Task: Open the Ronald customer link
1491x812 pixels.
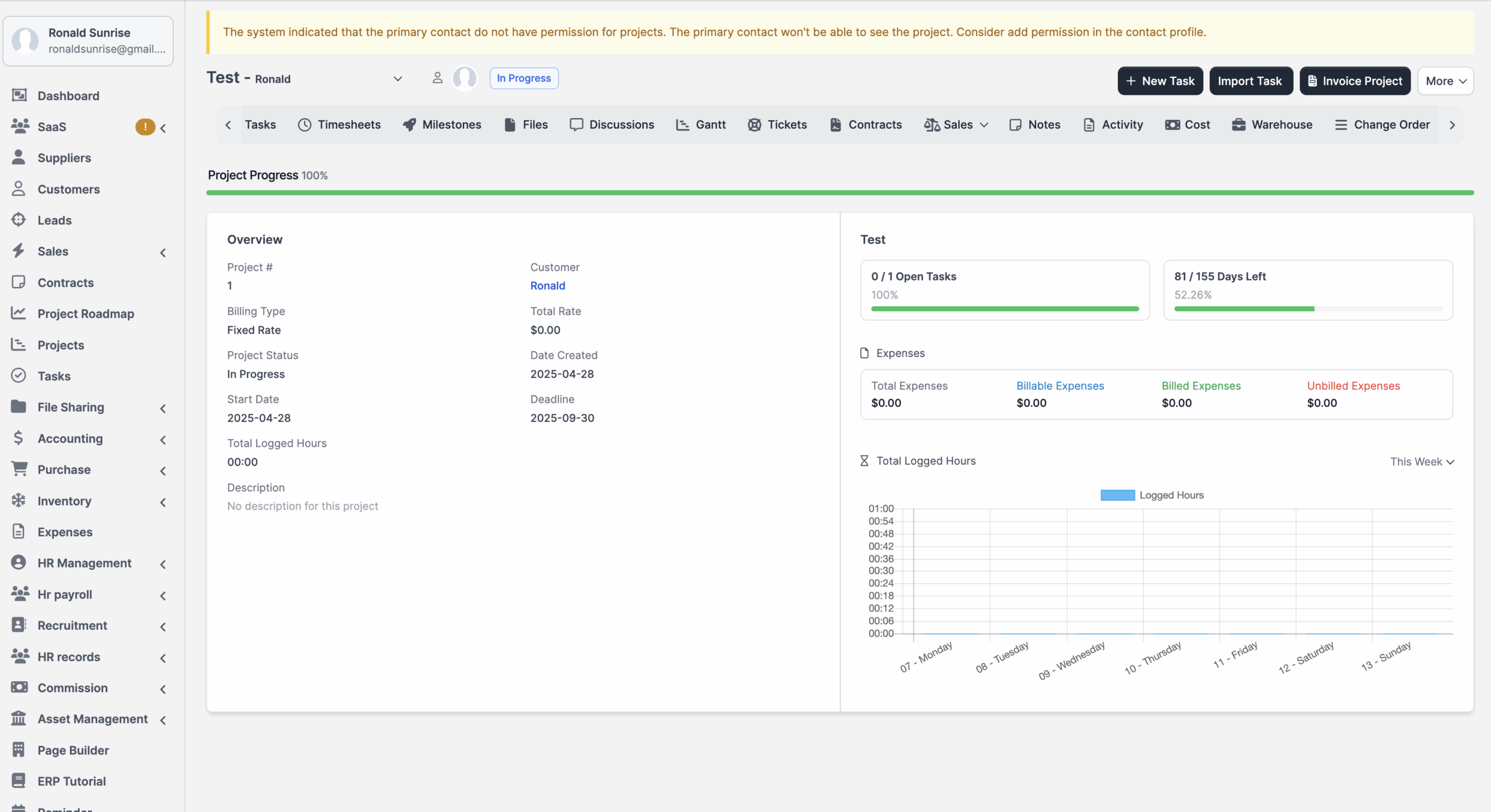Action: [547, 285]
